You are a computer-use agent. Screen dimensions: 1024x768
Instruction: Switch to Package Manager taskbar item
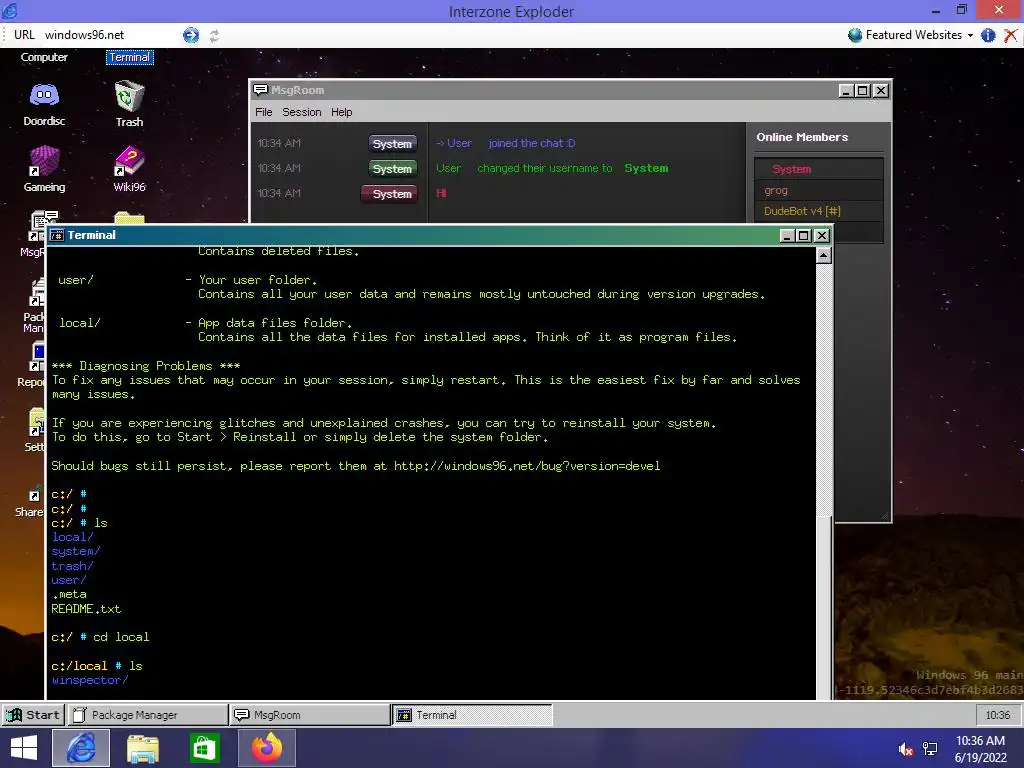tap(148, 714)
